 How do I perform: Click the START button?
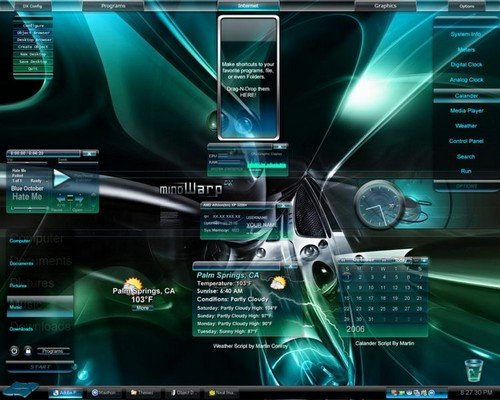(x=40, y=367)
